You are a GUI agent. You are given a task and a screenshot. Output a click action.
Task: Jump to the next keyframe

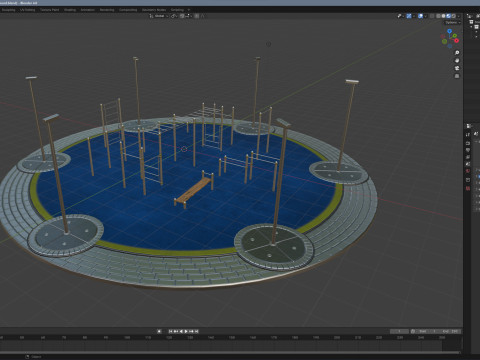191,331
